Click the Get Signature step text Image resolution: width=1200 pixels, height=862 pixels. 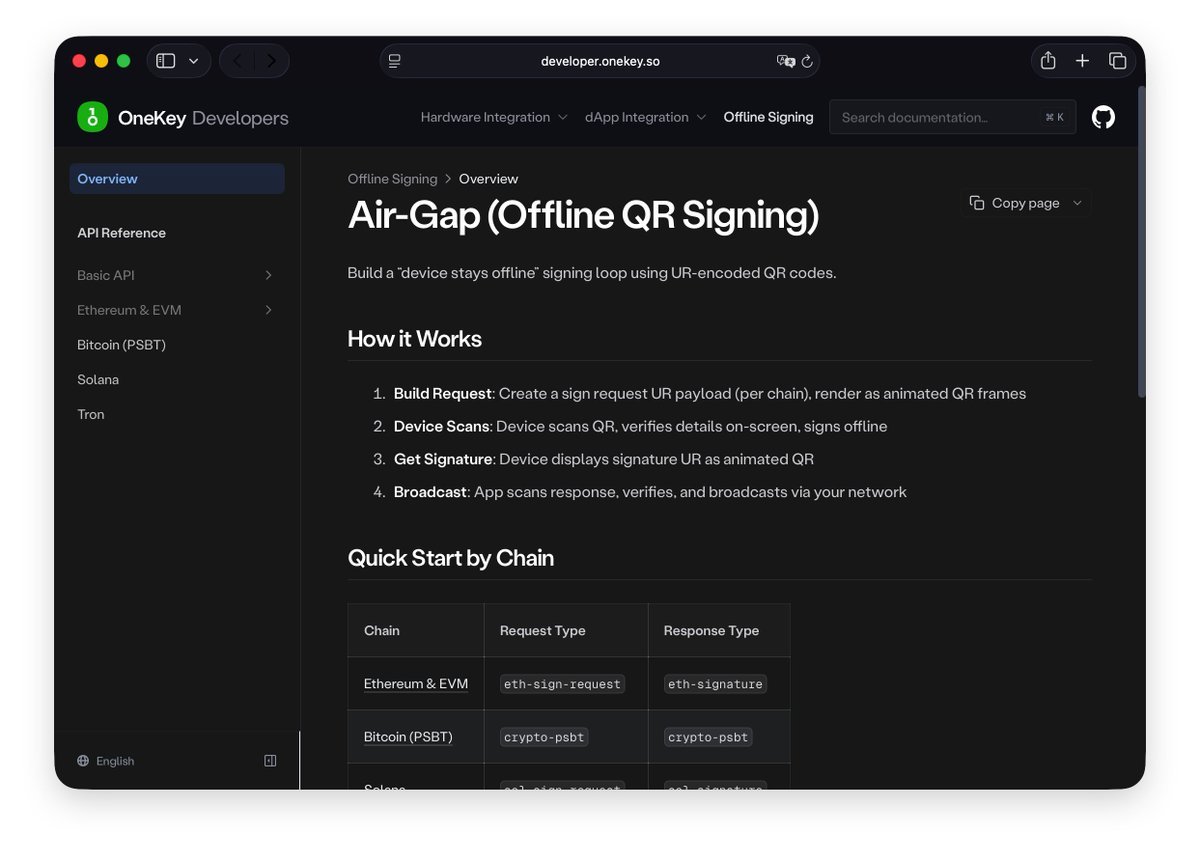coord(604,460)
